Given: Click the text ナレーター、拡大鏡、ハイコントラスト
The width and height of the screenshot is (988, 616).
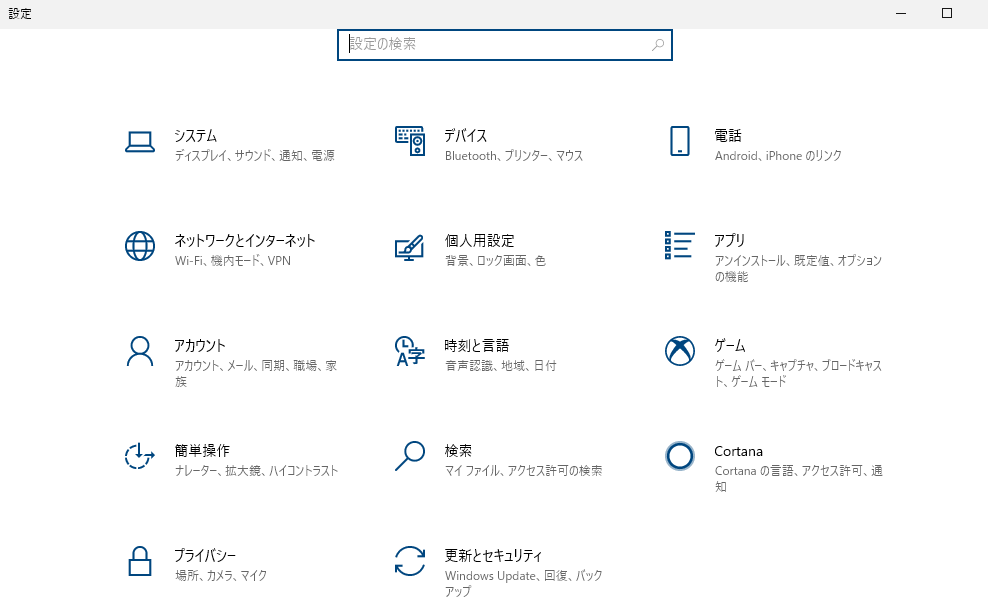Looking at the screenshot, I should (x=256, y=471).
